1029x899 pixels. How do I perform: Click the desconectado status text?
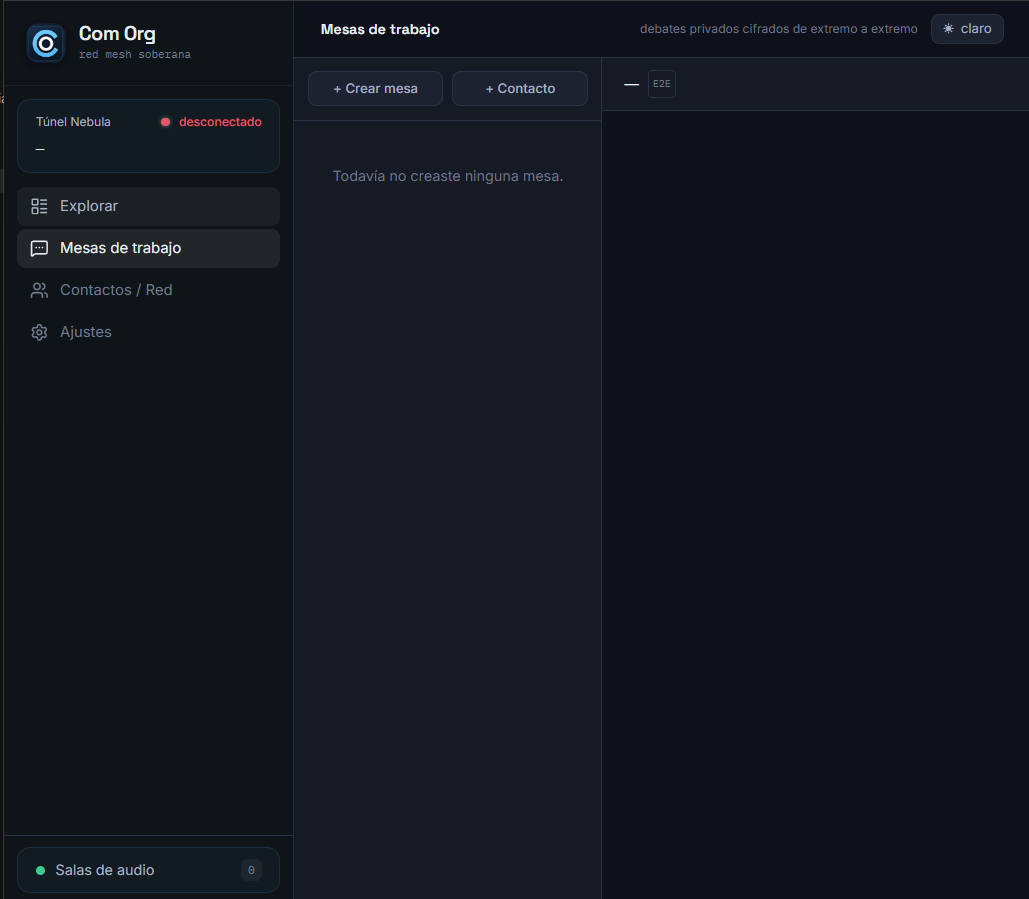tap(220, 122)
